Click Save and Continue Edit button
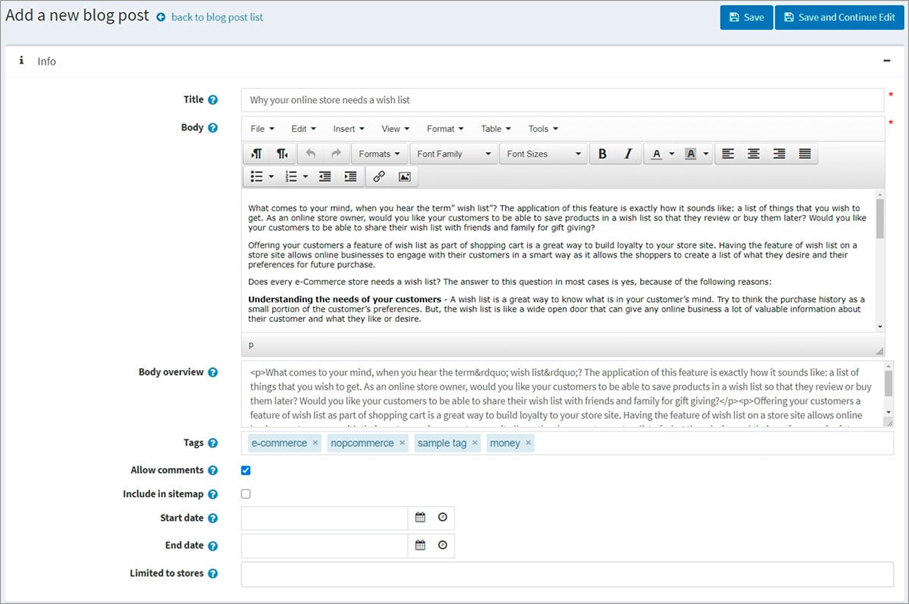The width and height of the screenshot is (909, 604). [839, 17]
